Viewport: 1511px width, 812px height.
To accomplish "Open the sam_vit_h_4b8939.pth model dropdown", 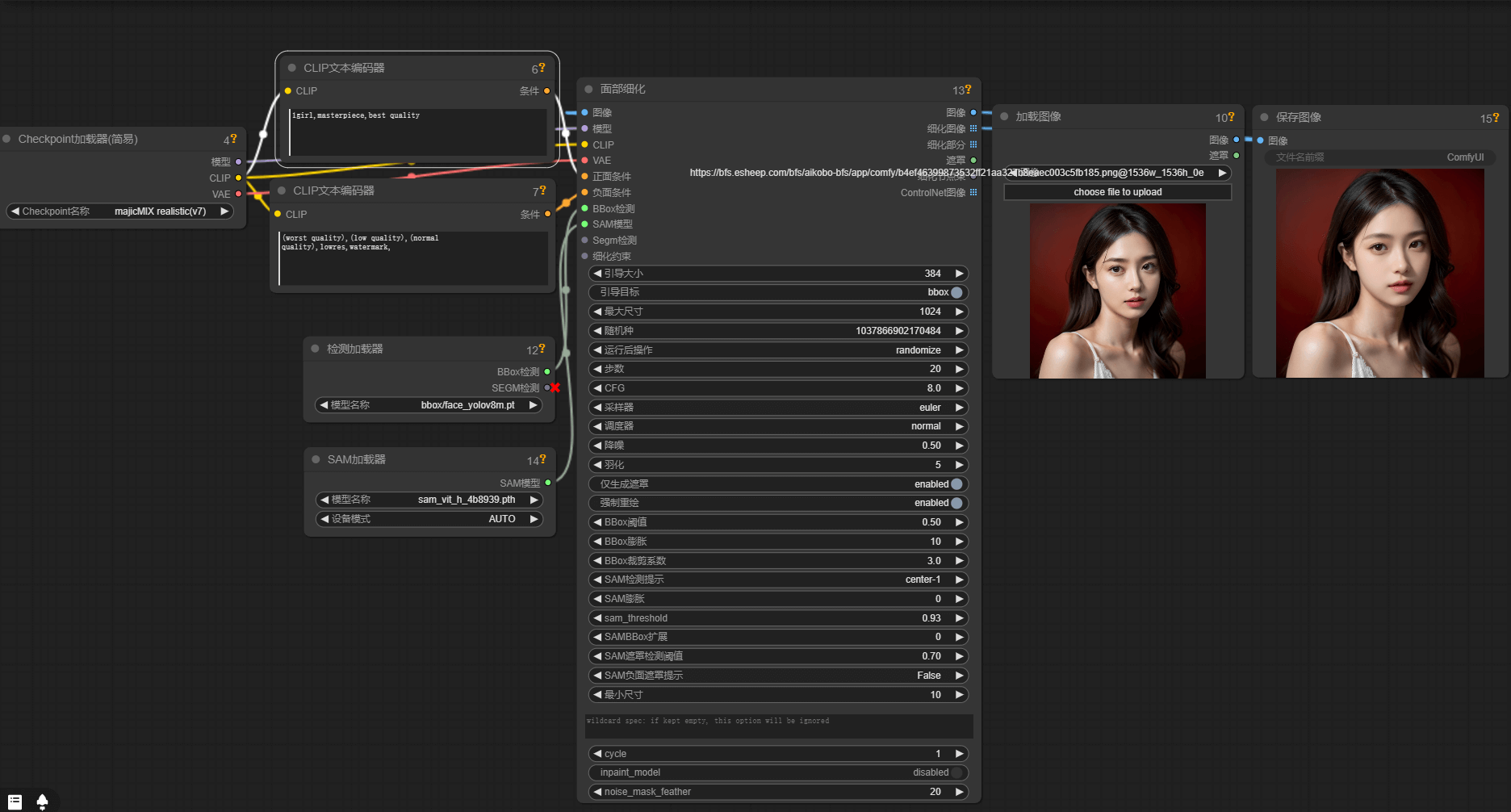I will pos(429,500).
